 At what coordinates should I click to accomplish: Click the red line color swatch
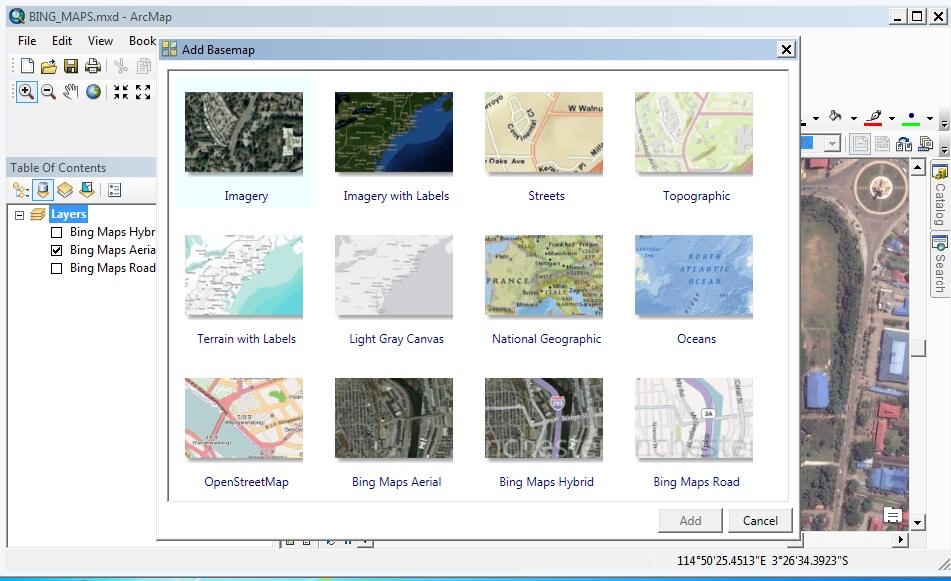873,124
